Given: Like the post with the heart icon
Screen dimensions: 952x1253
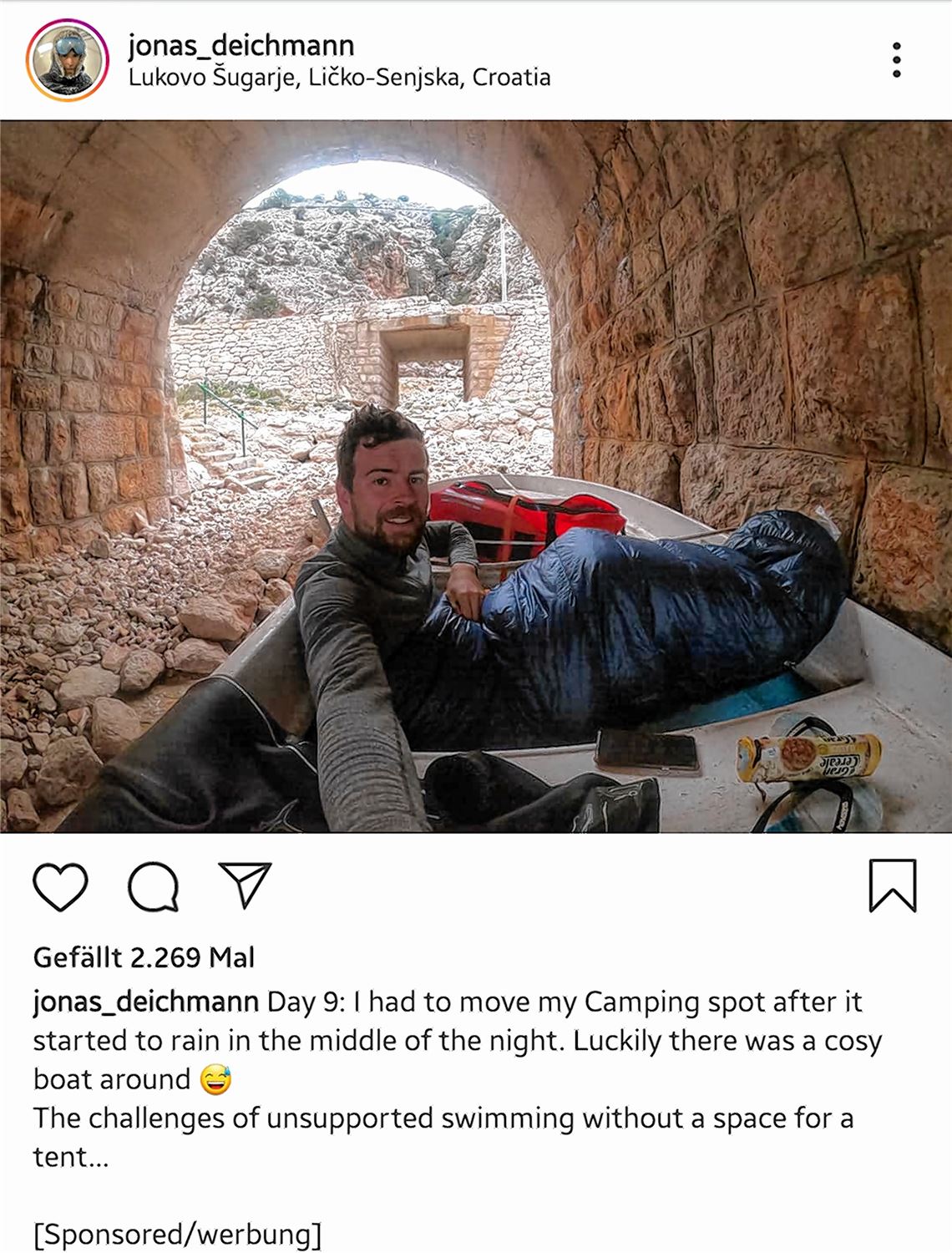Looking at the screenshot, I should (x=60, y=886).
